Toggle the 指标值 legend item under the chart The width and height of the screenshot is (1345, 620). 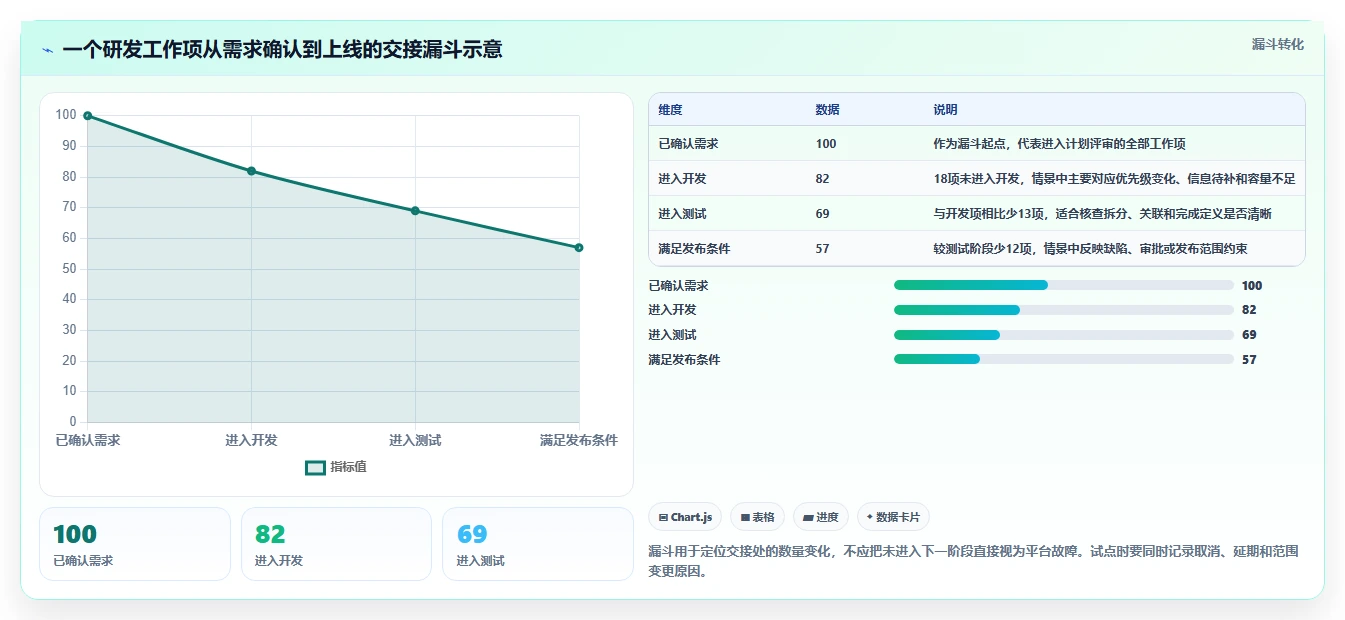pyautogui.click(x=336, y=467)
